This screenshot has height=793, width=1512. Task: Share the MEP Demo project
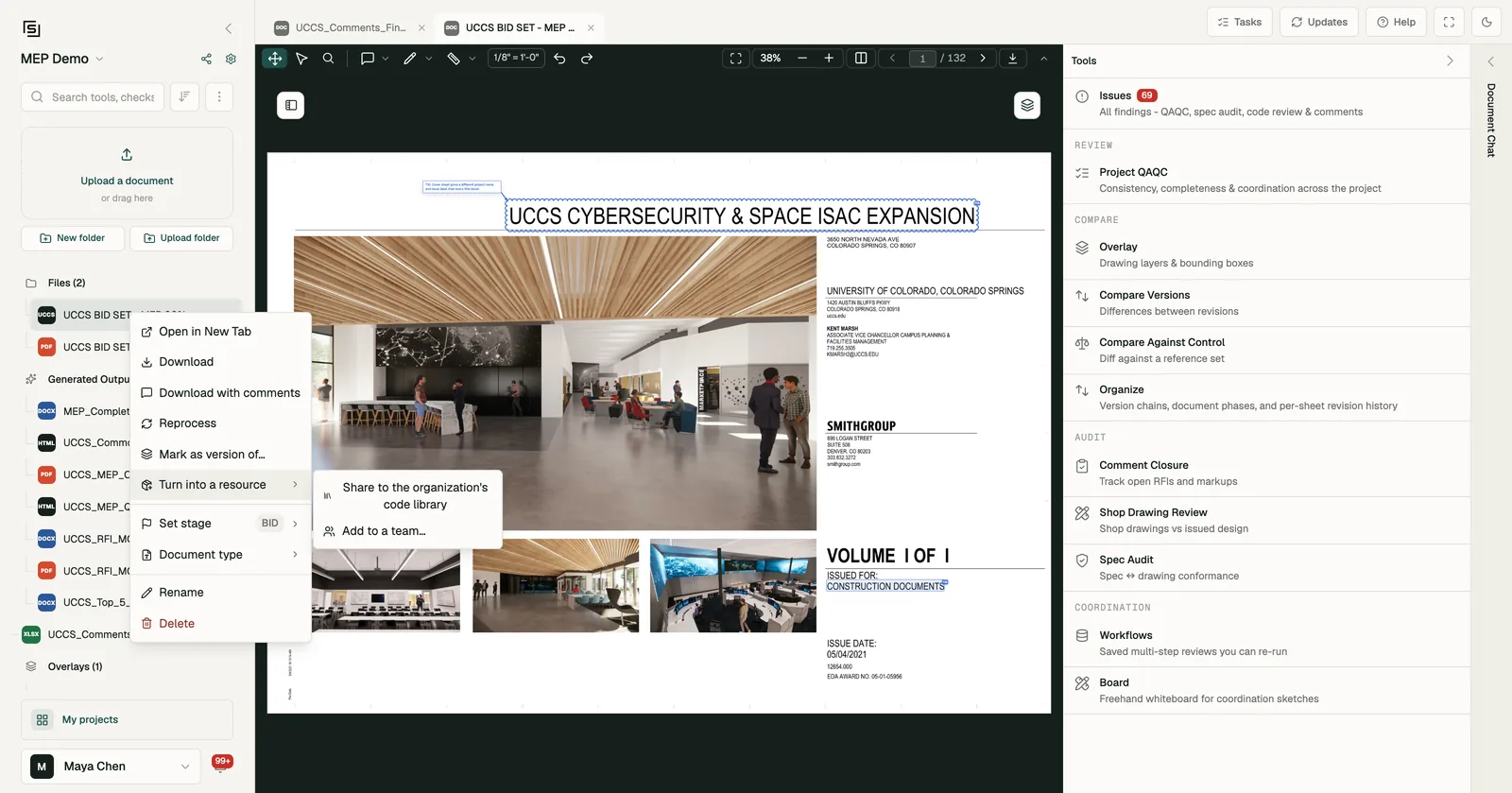tap(206, 59)
